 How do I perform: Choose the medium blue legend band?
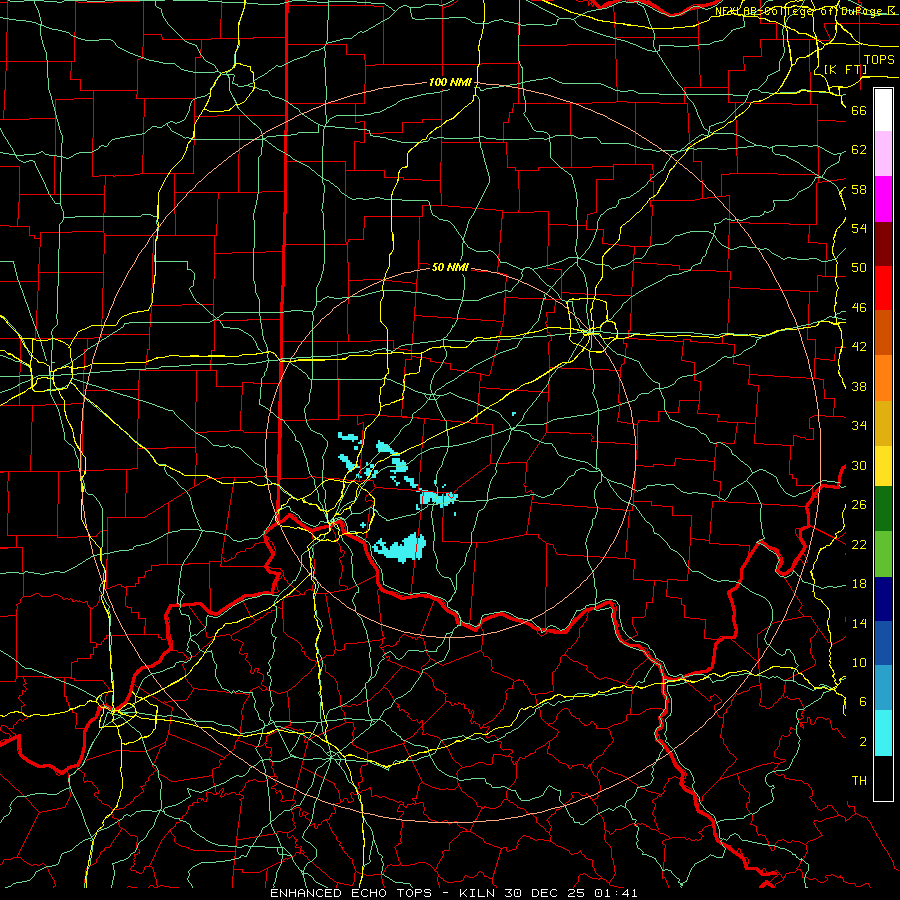(883, 643)
